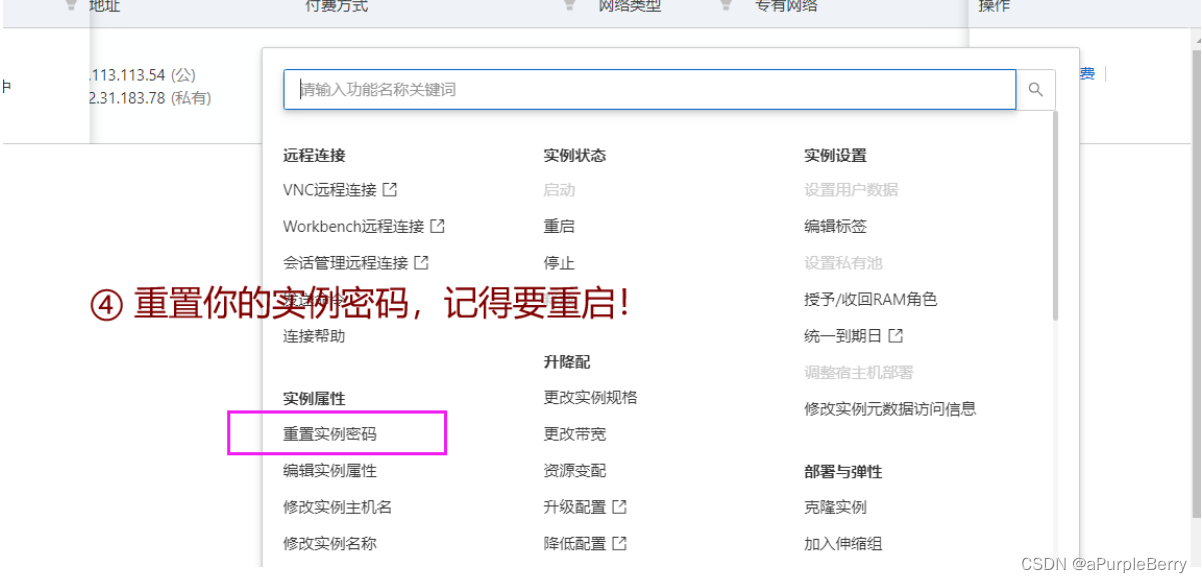Open 会话管理远程连接 menu entry
The image size is (1202, 583).
point(346,263)
